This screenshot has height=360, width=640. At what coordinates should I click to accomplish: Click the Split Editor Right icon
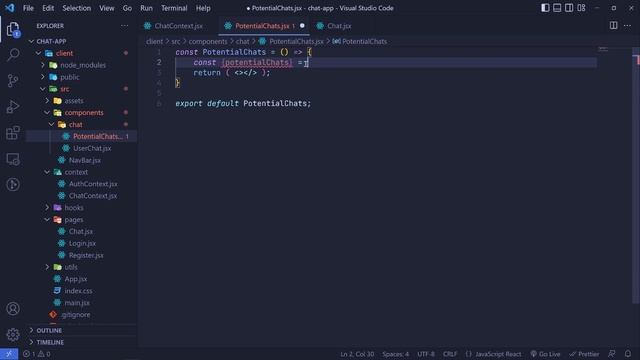[x=613, y=25]
